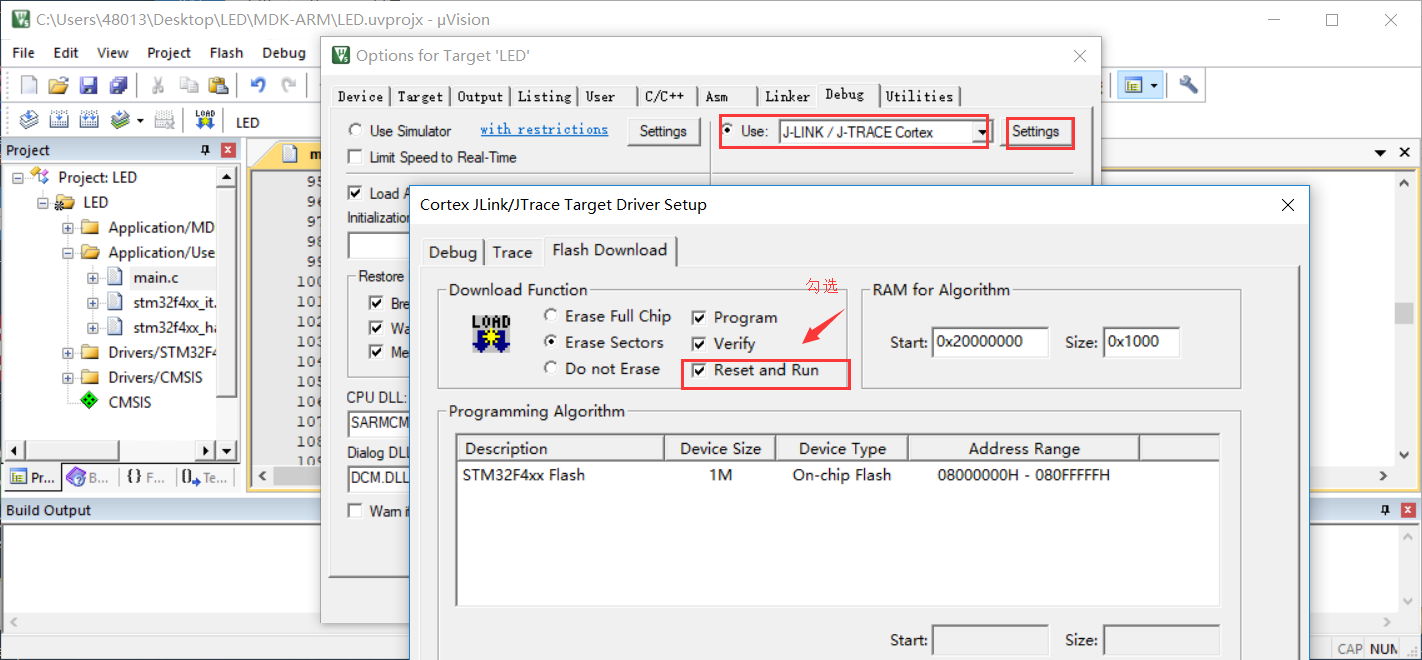
Task: Save the current file via the floppy icon
Action: [x=89, y=86]
